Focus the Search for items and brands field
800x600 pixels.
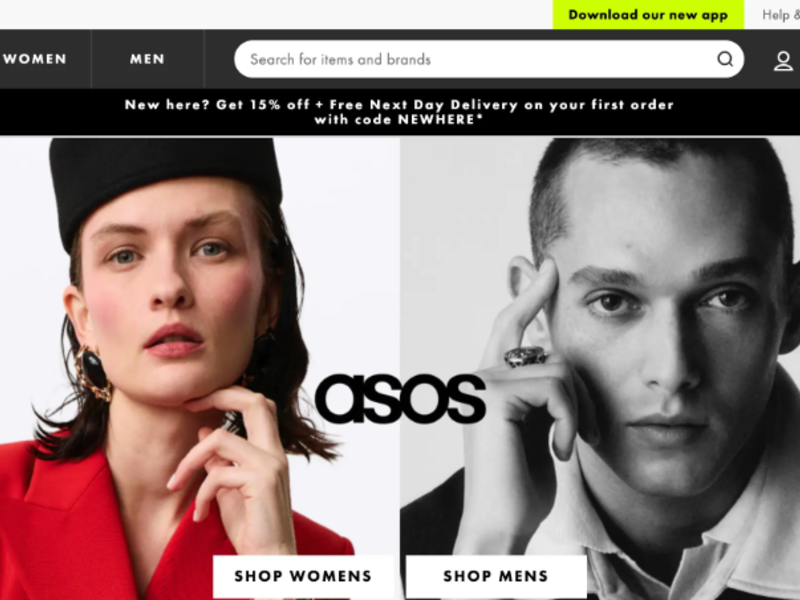point(489,59)
